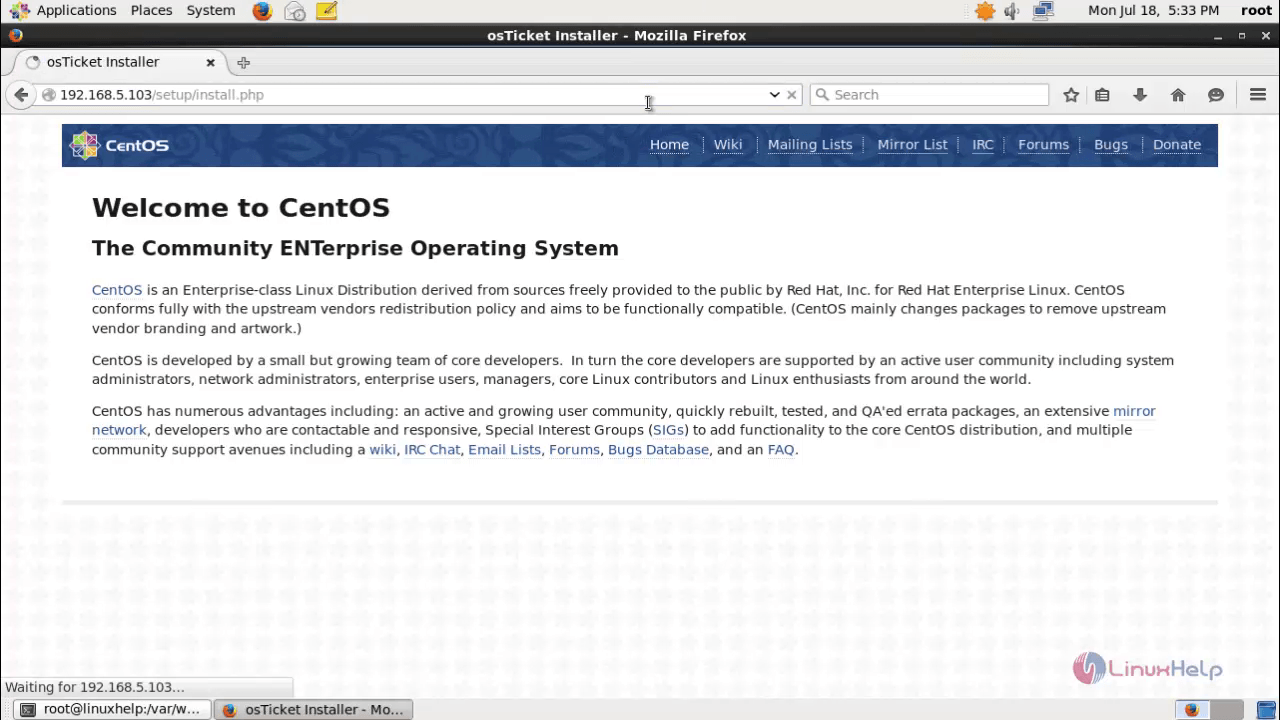Screen dimensions: 1280x720
Task: Open the Home link in CentOS header
Action: point(669,145)
